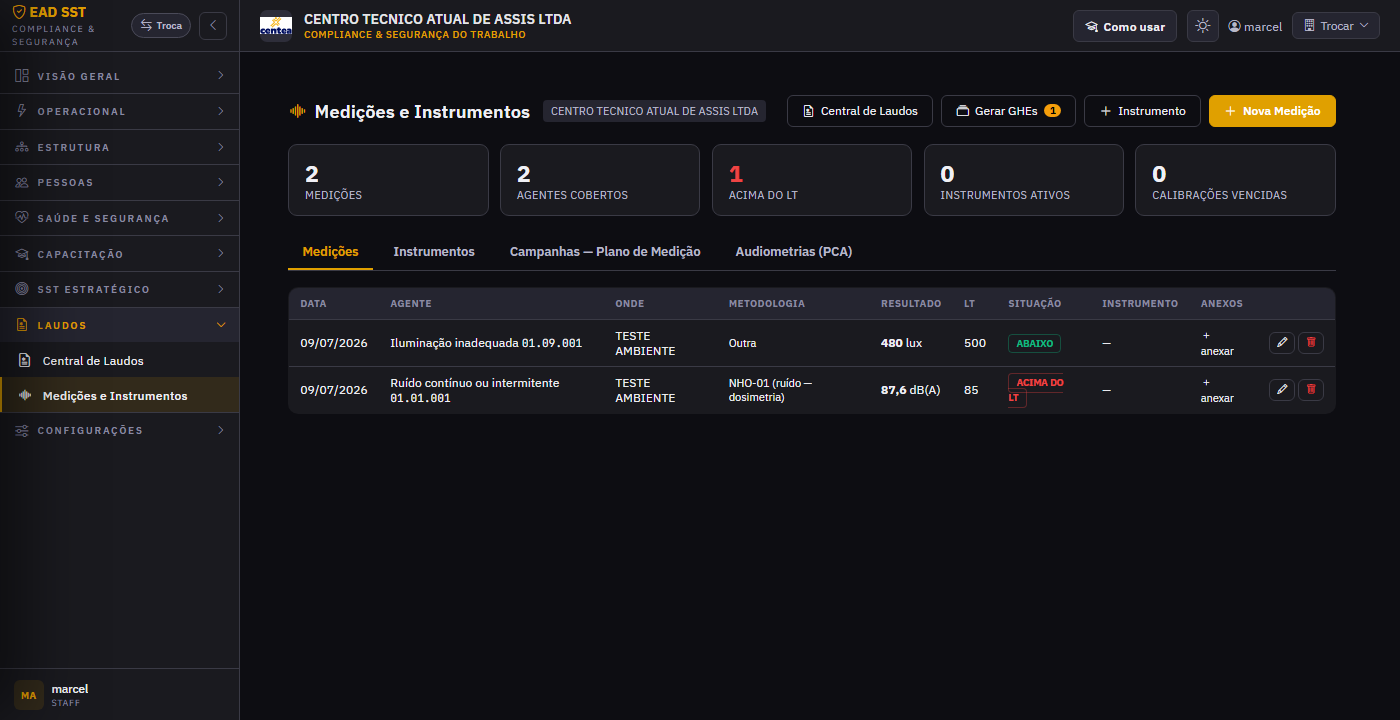The width and height of the screenshot is (1400, 720).
Task: Attach file to the Ruído contínuo row
Action: (1217, 390)
